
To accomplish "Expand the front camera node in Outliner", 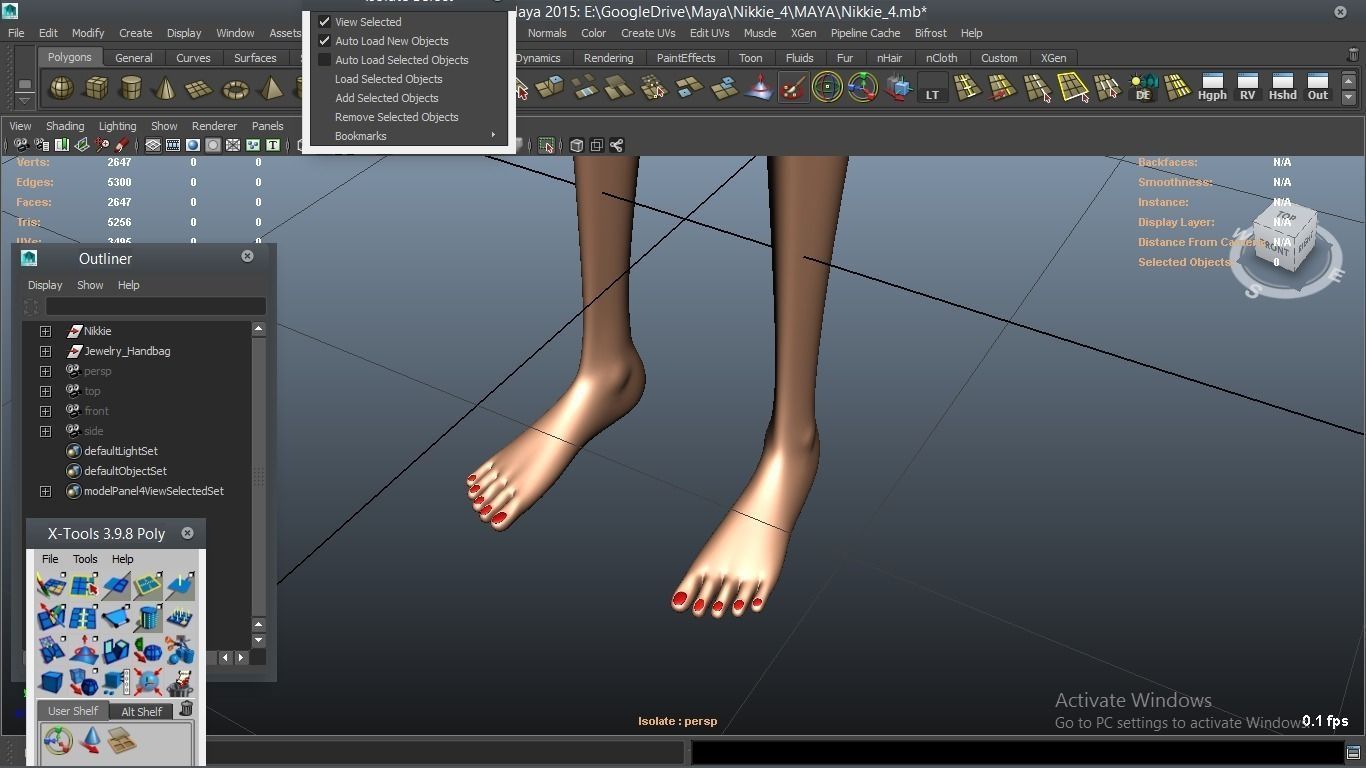I will point(45,411).
